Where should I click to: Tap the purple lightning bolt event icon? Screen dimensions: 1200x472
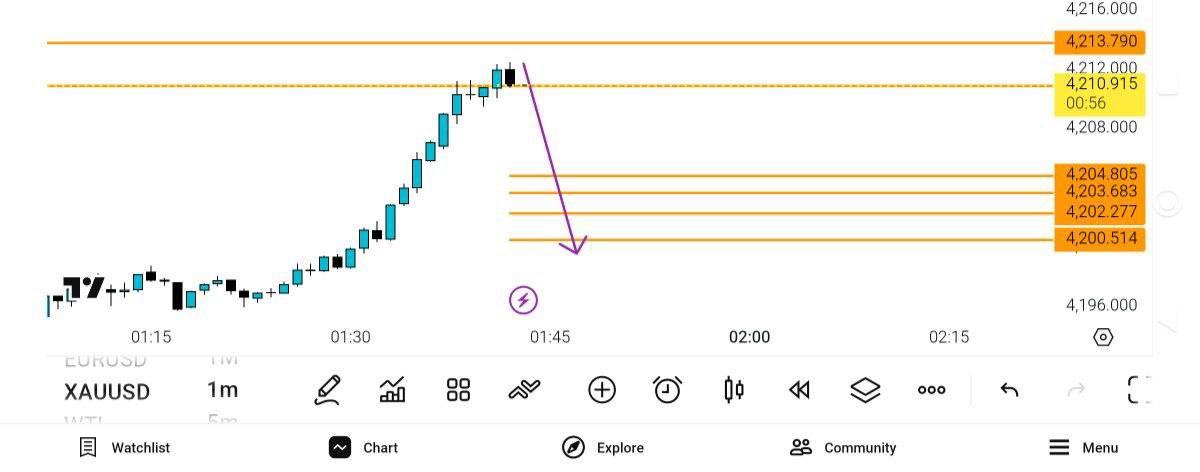pos(523,299)
